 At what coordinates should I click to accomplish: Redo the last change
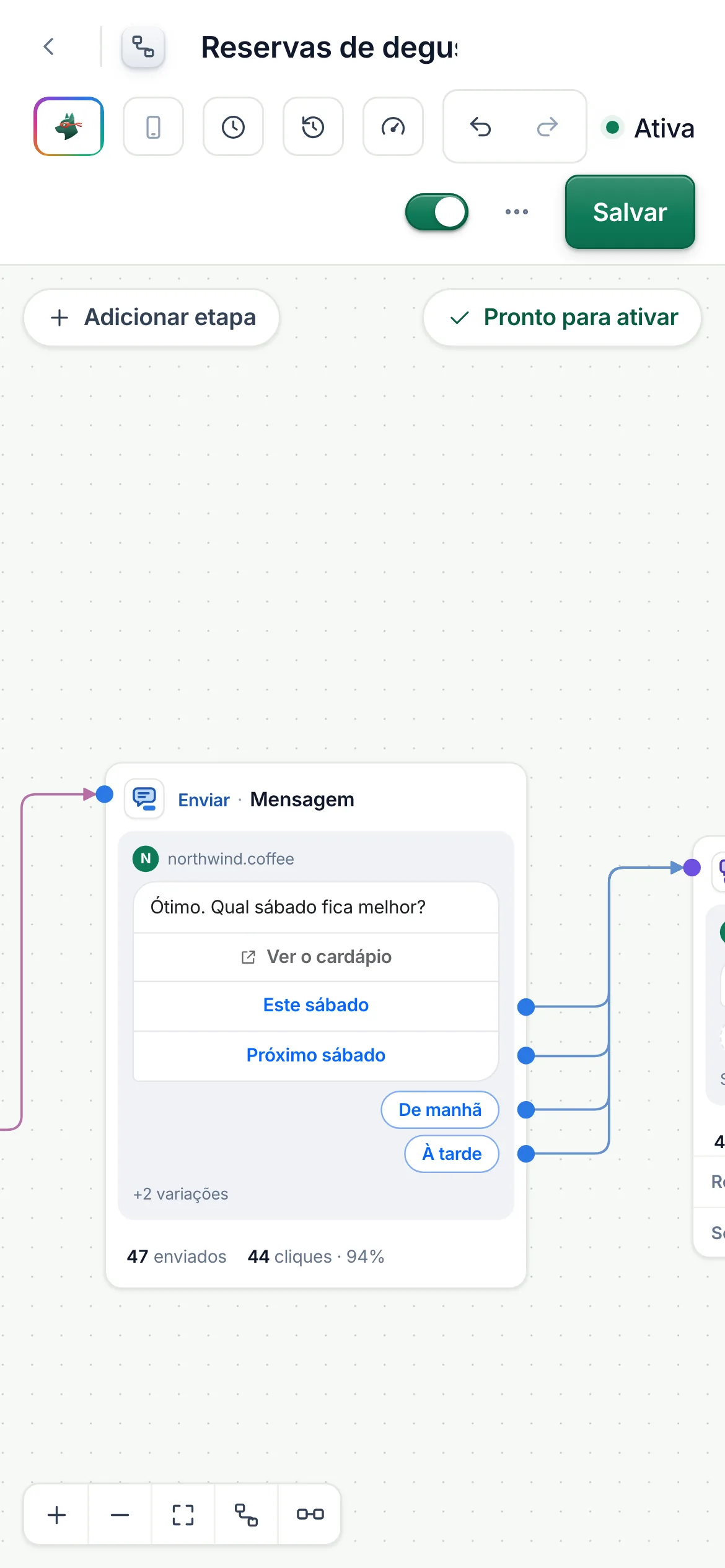coord(547,127)
